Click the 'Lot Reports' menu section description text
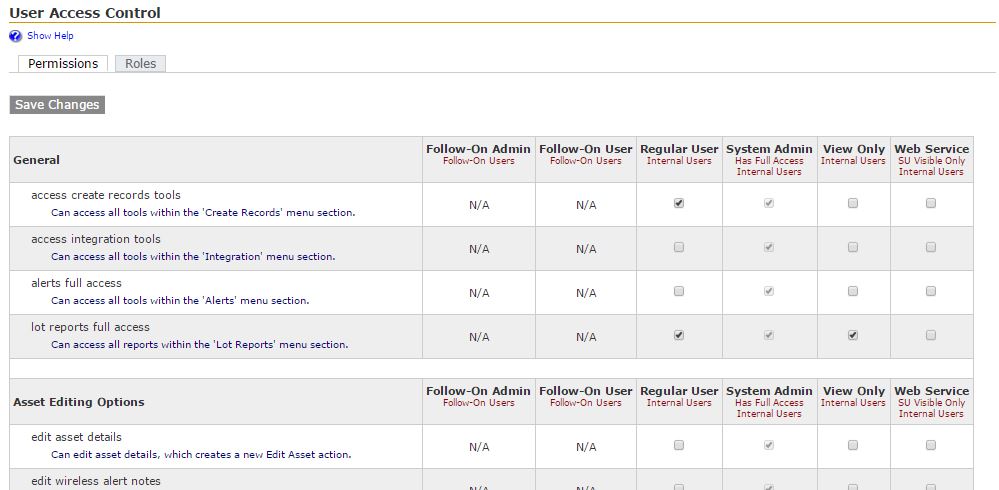Image resolution: width=999 pixels, height=490 pixels. [x=199, y=345]
